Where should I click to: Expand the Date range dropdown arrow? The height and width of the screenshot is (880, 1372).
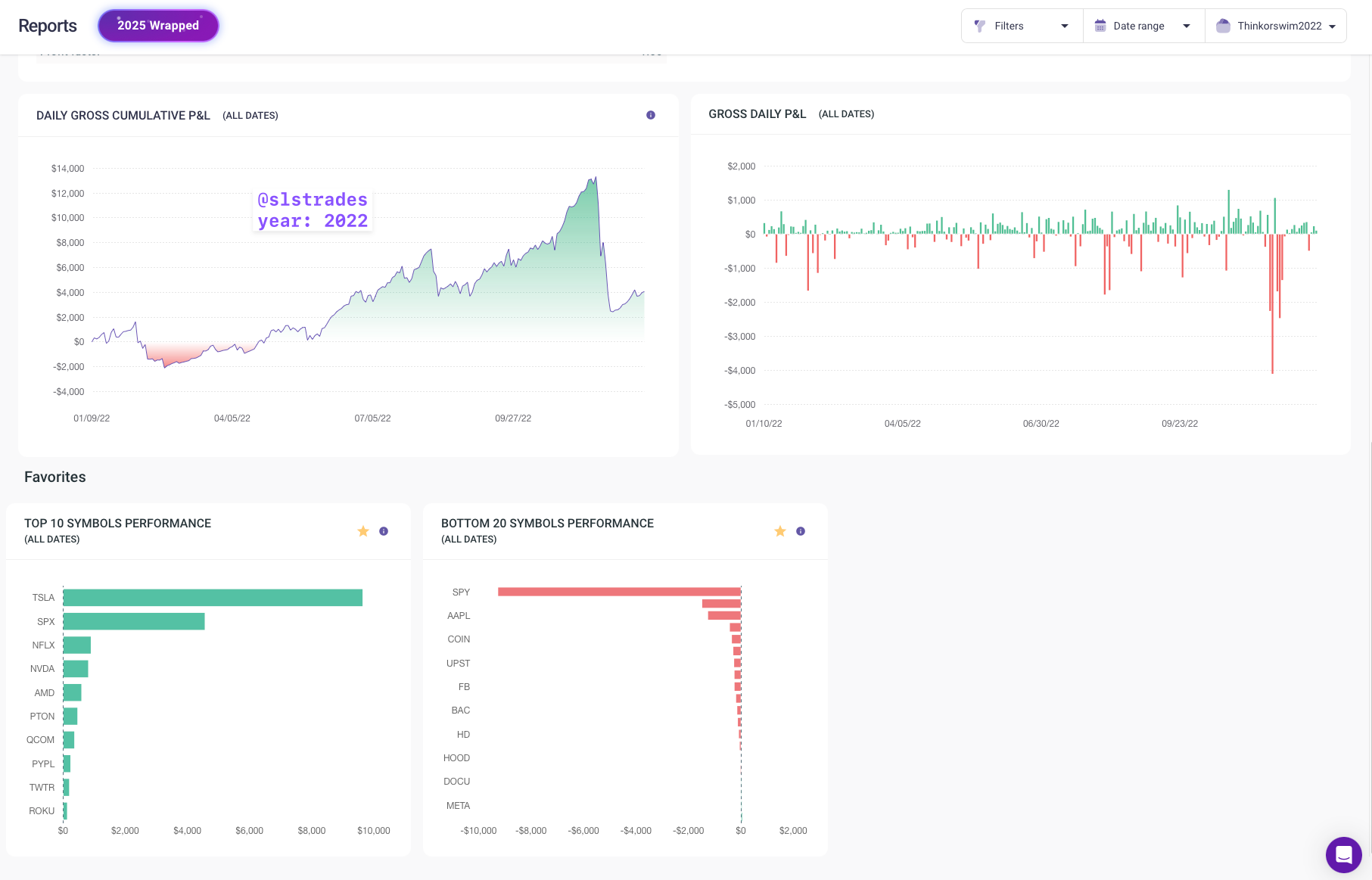click(x=1187, y=26)
